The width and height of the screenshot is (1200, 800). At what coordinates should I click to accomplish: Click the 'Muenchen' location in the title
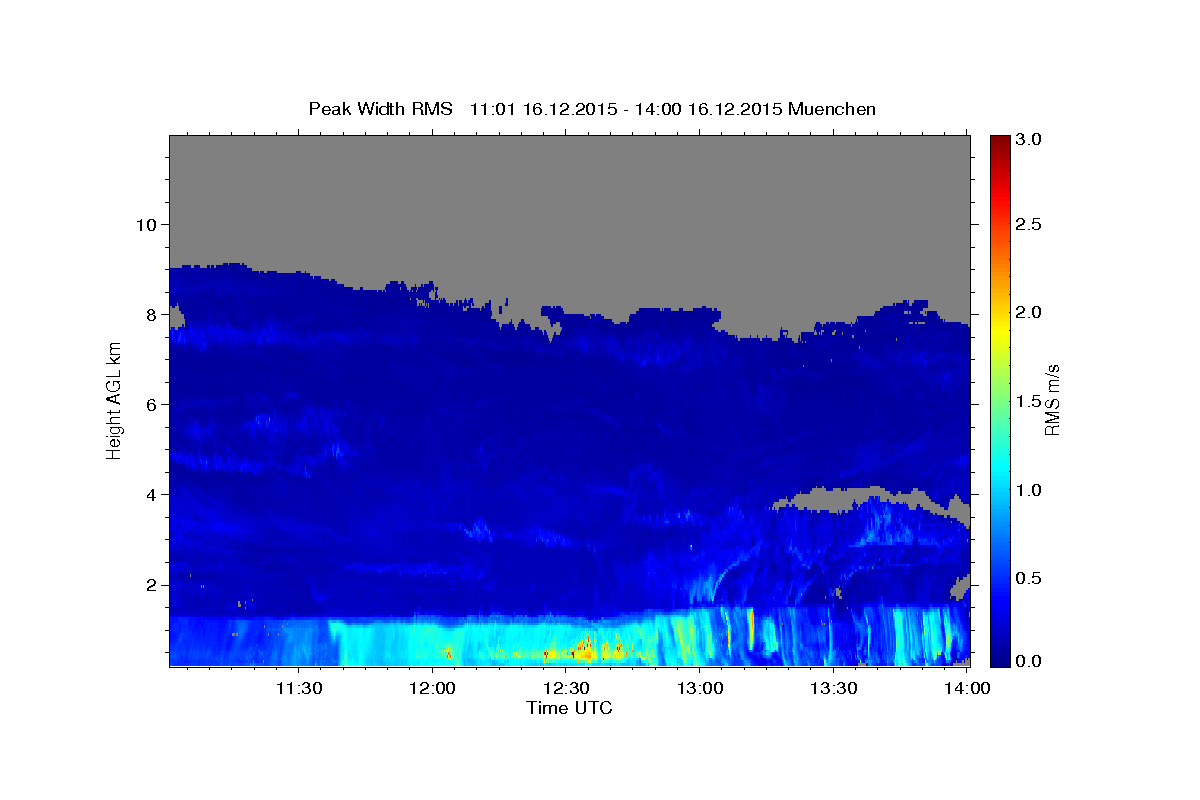[832, 108]
